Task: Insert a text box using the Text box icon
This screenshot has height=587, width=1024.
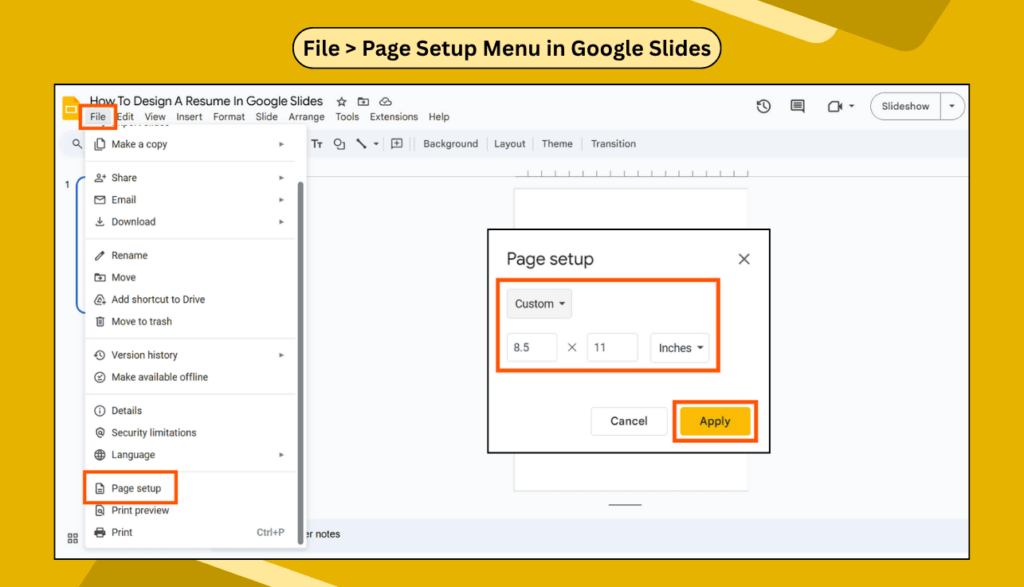Action: (317, 143)
